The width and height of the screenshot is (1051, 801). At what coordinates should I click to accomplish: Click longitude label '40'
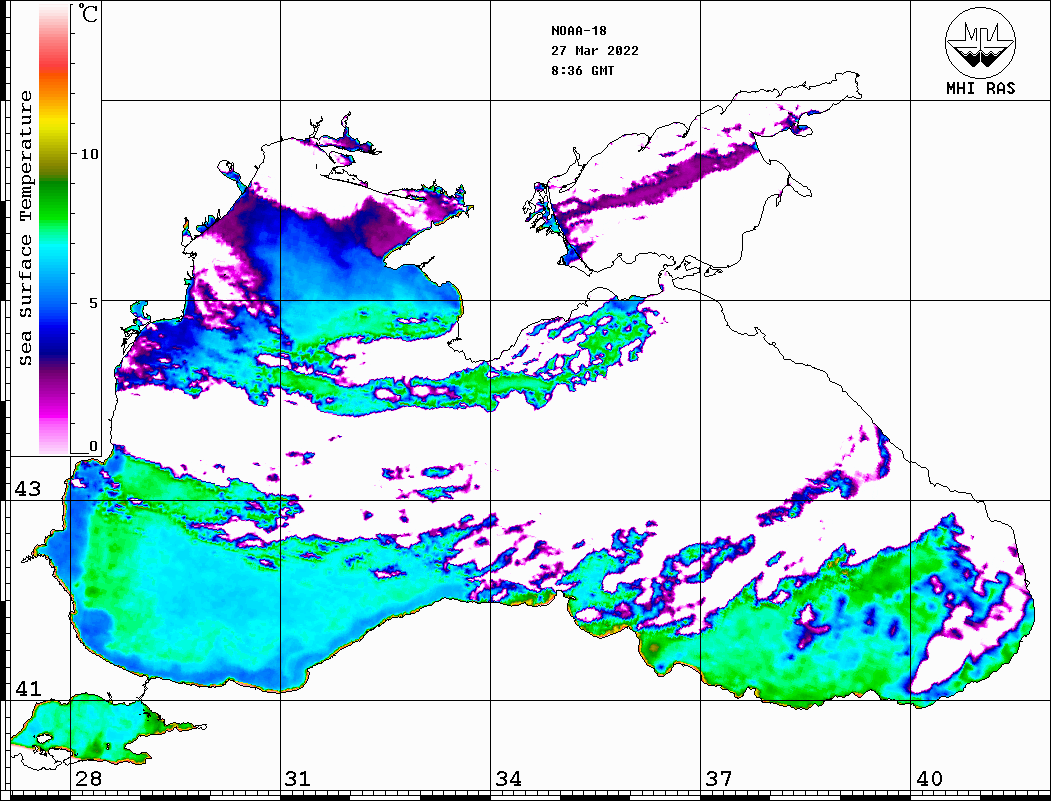(929, 779)
